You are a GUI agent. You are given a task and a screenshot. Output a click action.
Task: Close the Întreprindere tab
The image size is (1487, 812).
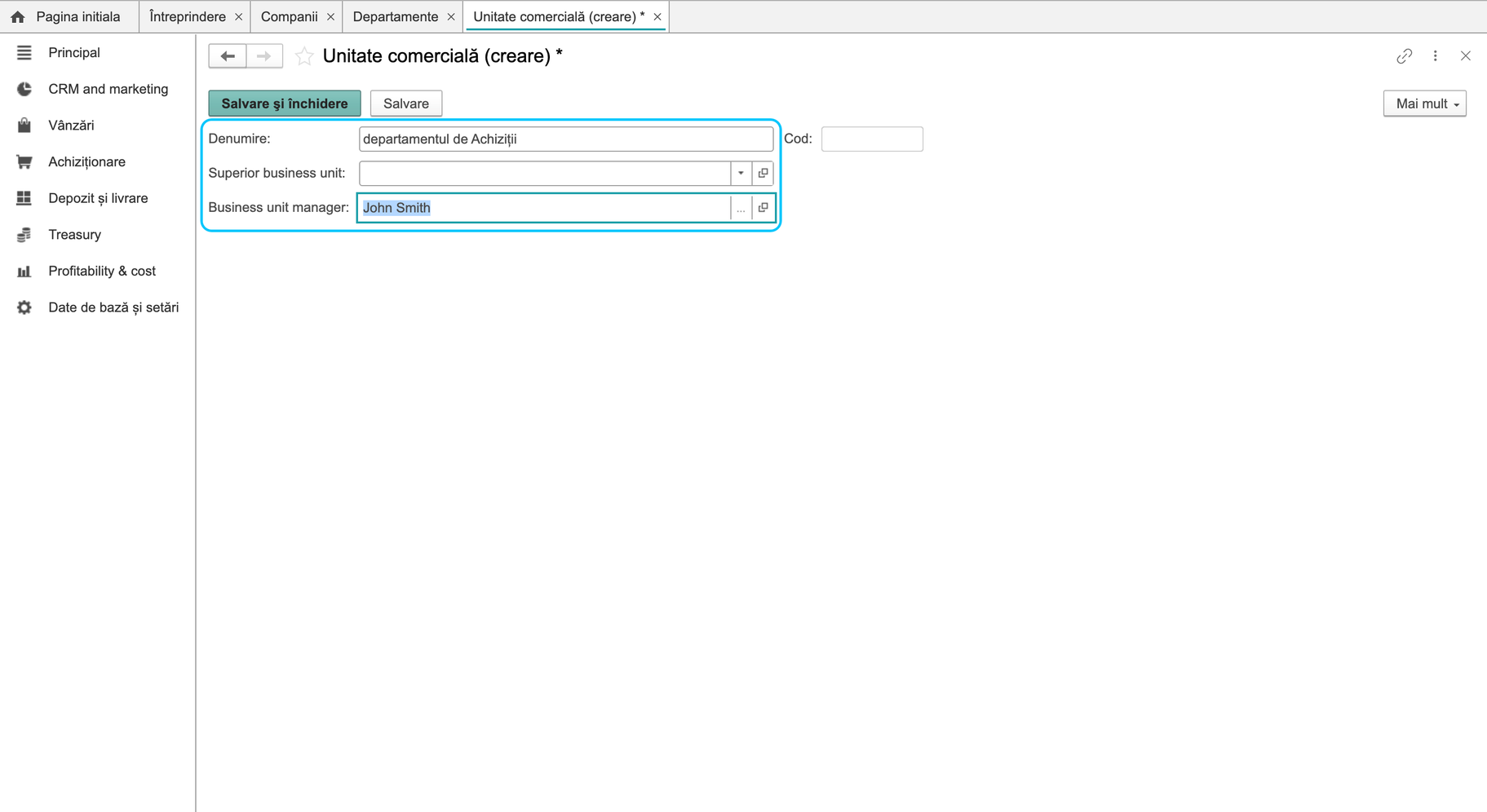(x=239, y=17)
